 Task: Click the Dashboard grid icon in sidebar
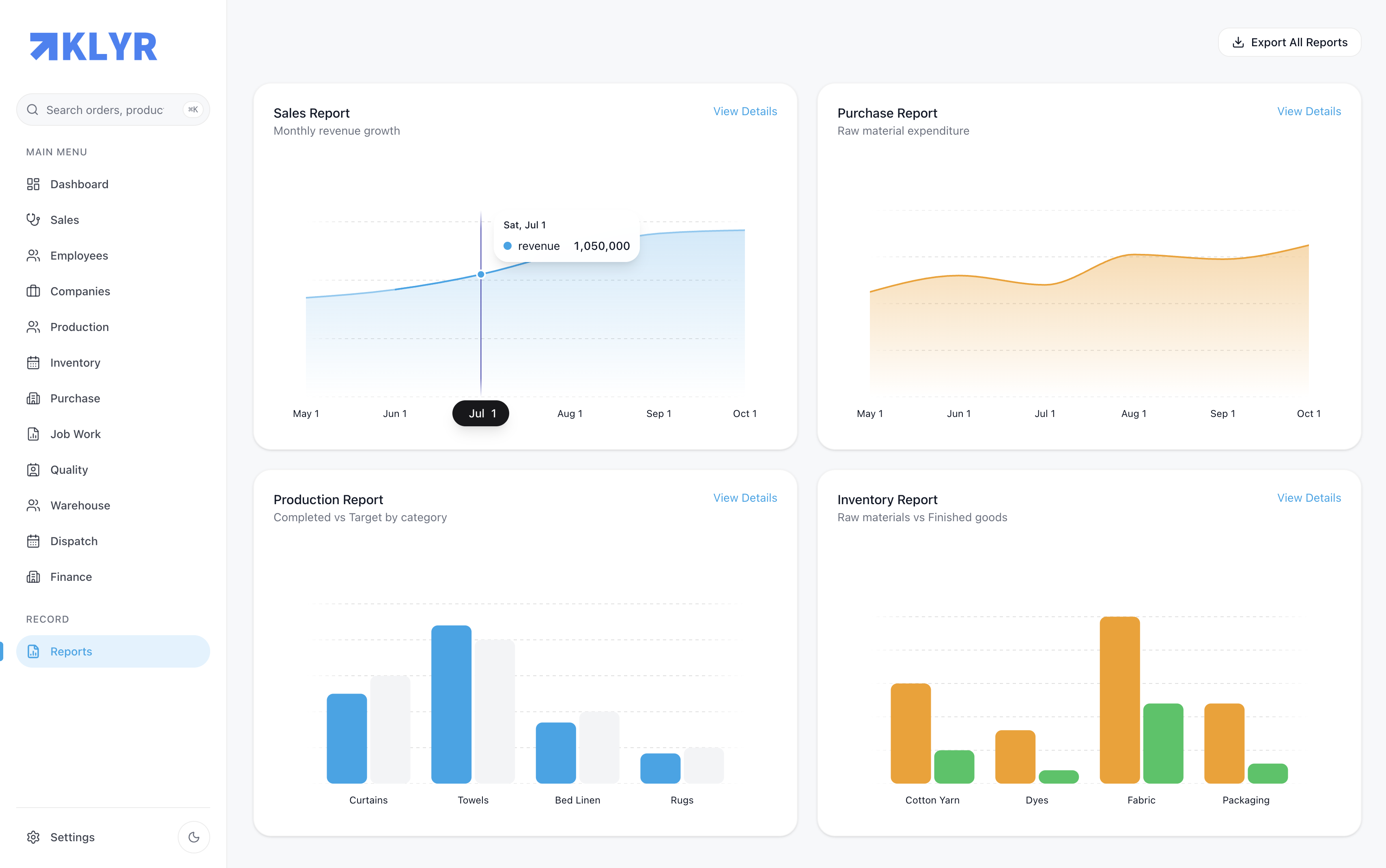33,184
